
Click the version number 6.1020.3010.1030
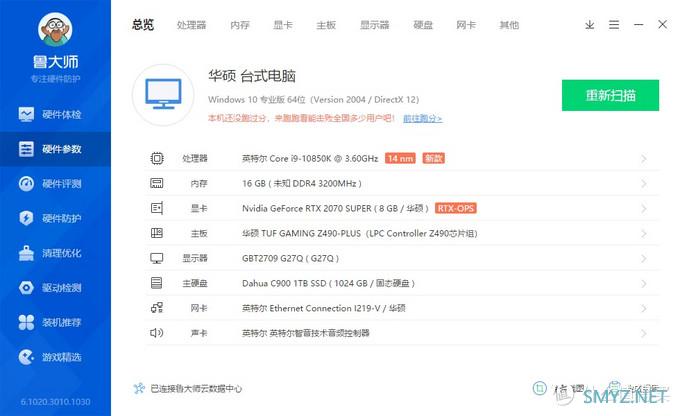coord(56,402)
